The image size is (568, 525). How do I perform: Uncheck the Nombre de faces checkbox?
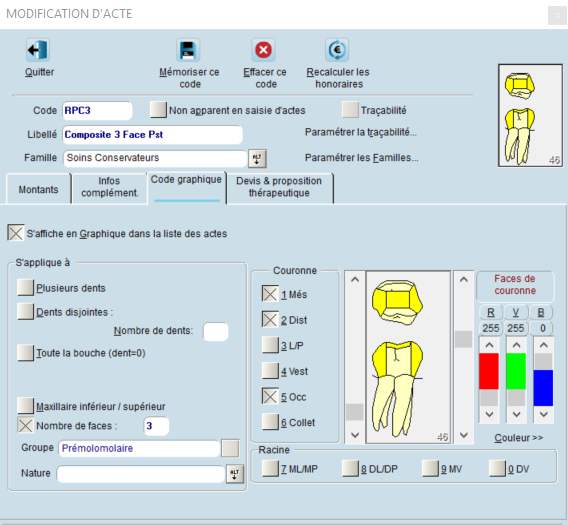click(25, 425)
